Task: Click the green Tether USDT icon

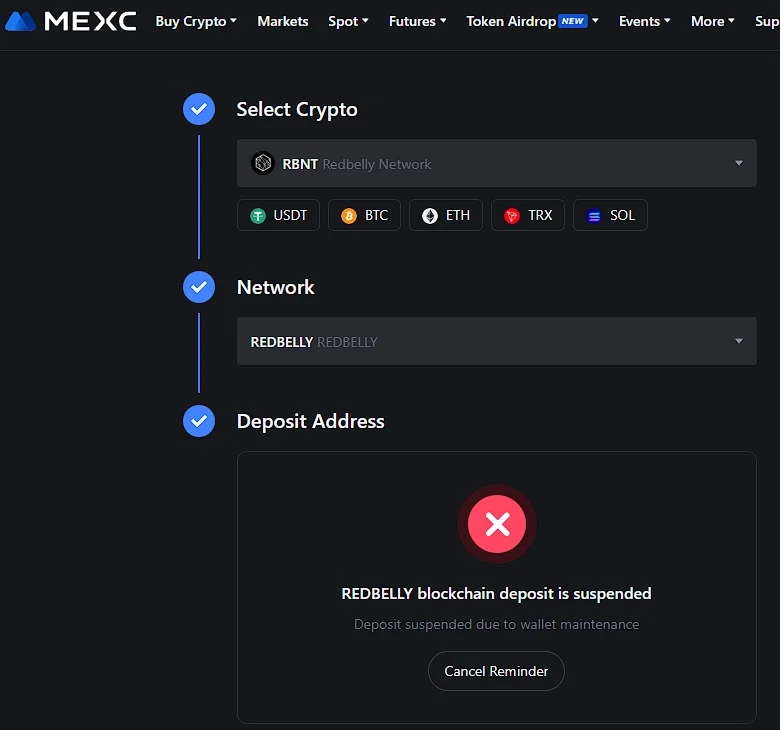Action: pos(258,216)
